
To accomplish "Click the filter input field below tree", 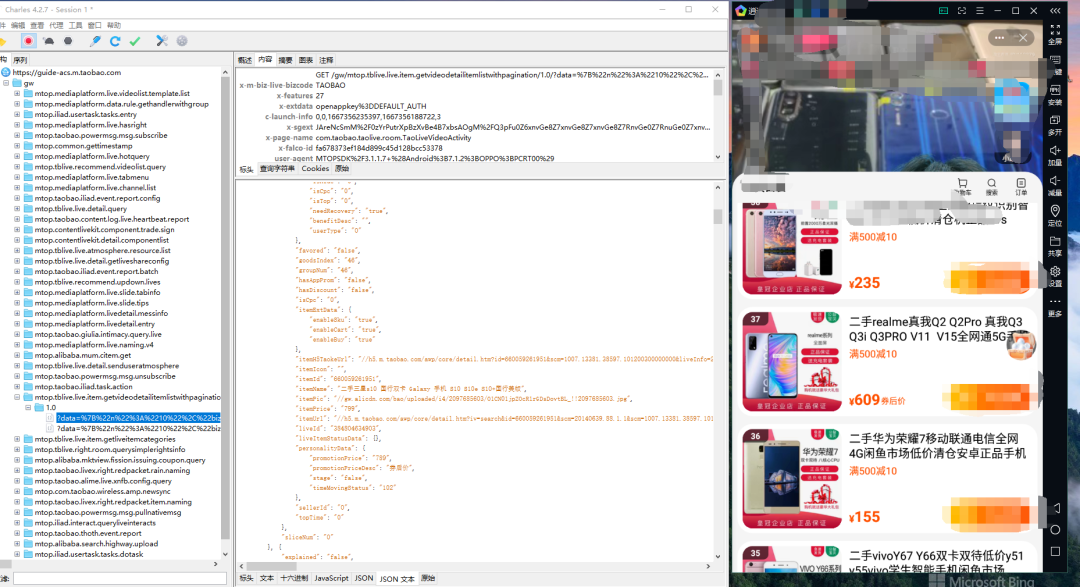I will (119, 579).
